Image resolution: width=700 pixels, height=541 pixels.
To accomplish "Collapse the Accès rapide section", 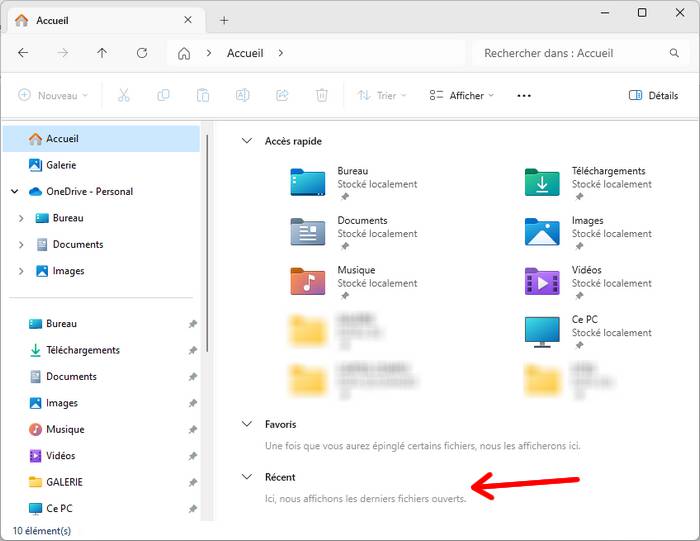I will [247, 141].
